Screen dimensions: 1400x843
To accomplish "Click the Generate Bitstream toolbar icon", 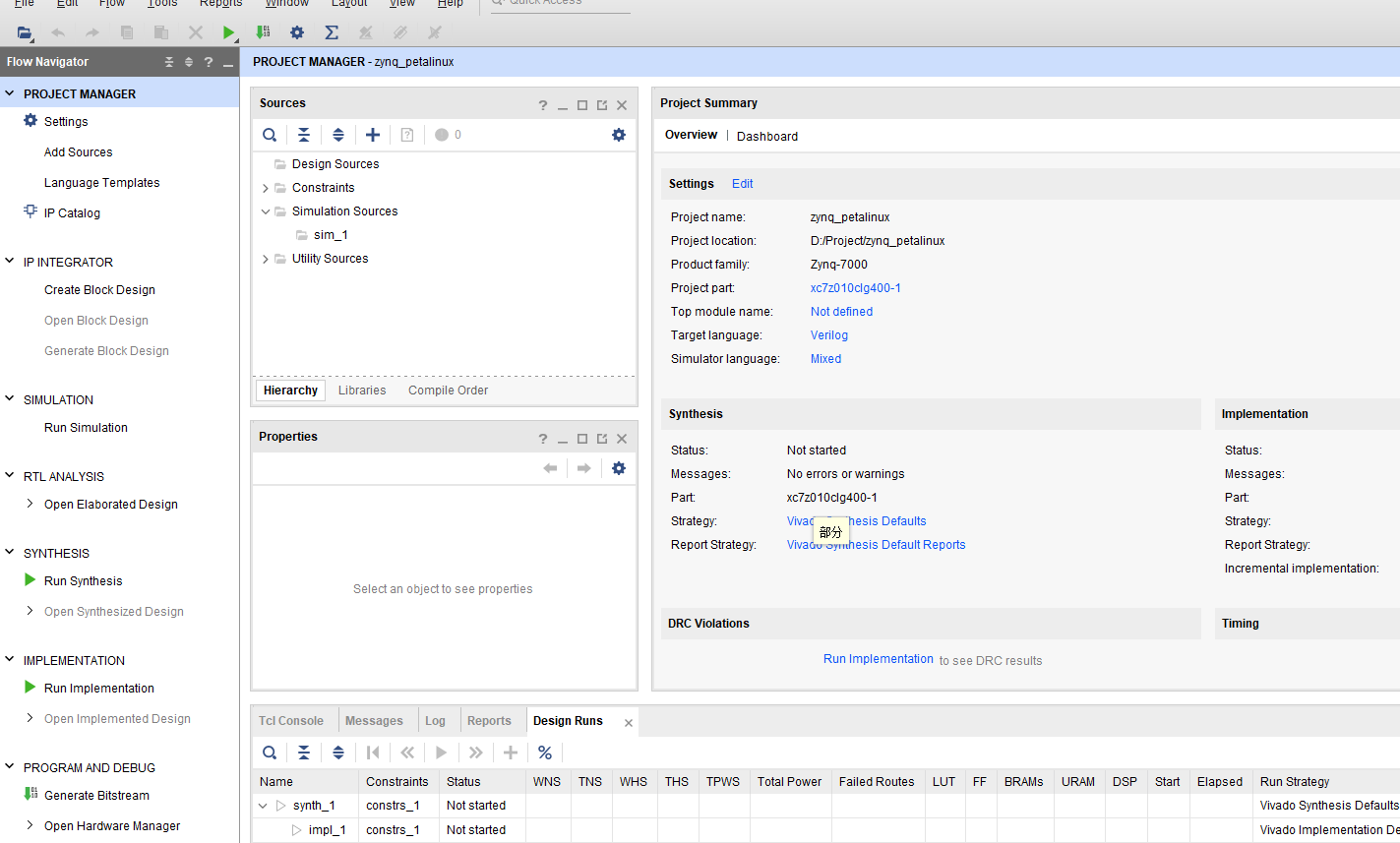I will coord(263,32).
